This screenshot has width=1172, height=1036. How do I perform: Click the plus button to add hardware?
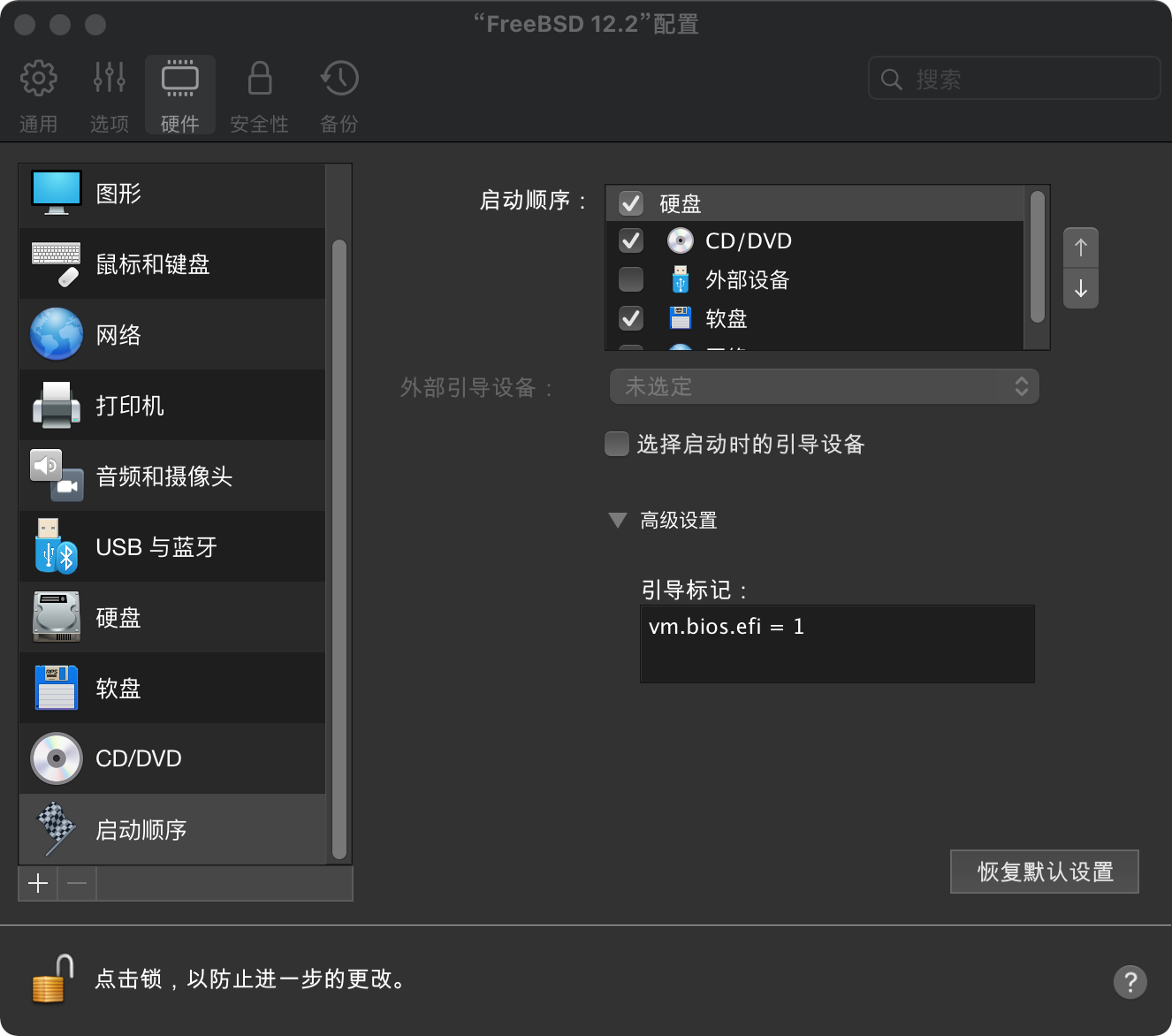[38, 883]
